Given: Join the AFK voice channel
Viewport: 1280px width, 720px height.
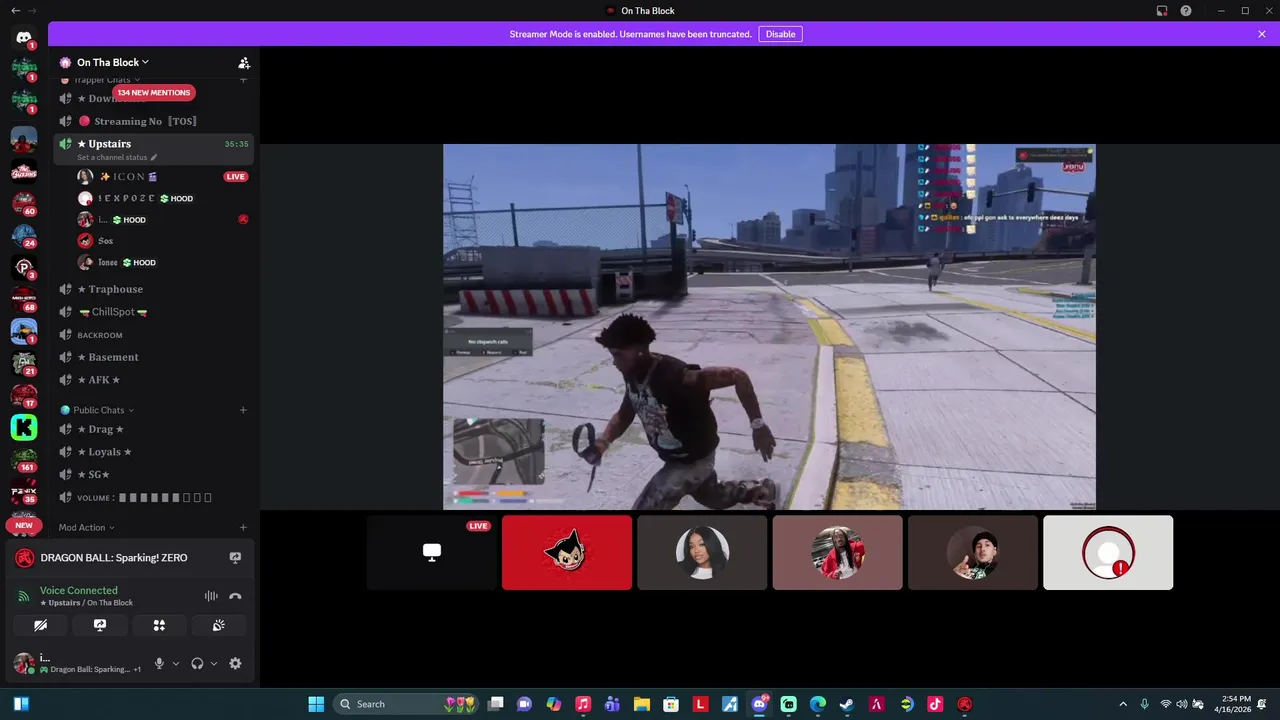Looking at the screenshot, I should point(153,380).
